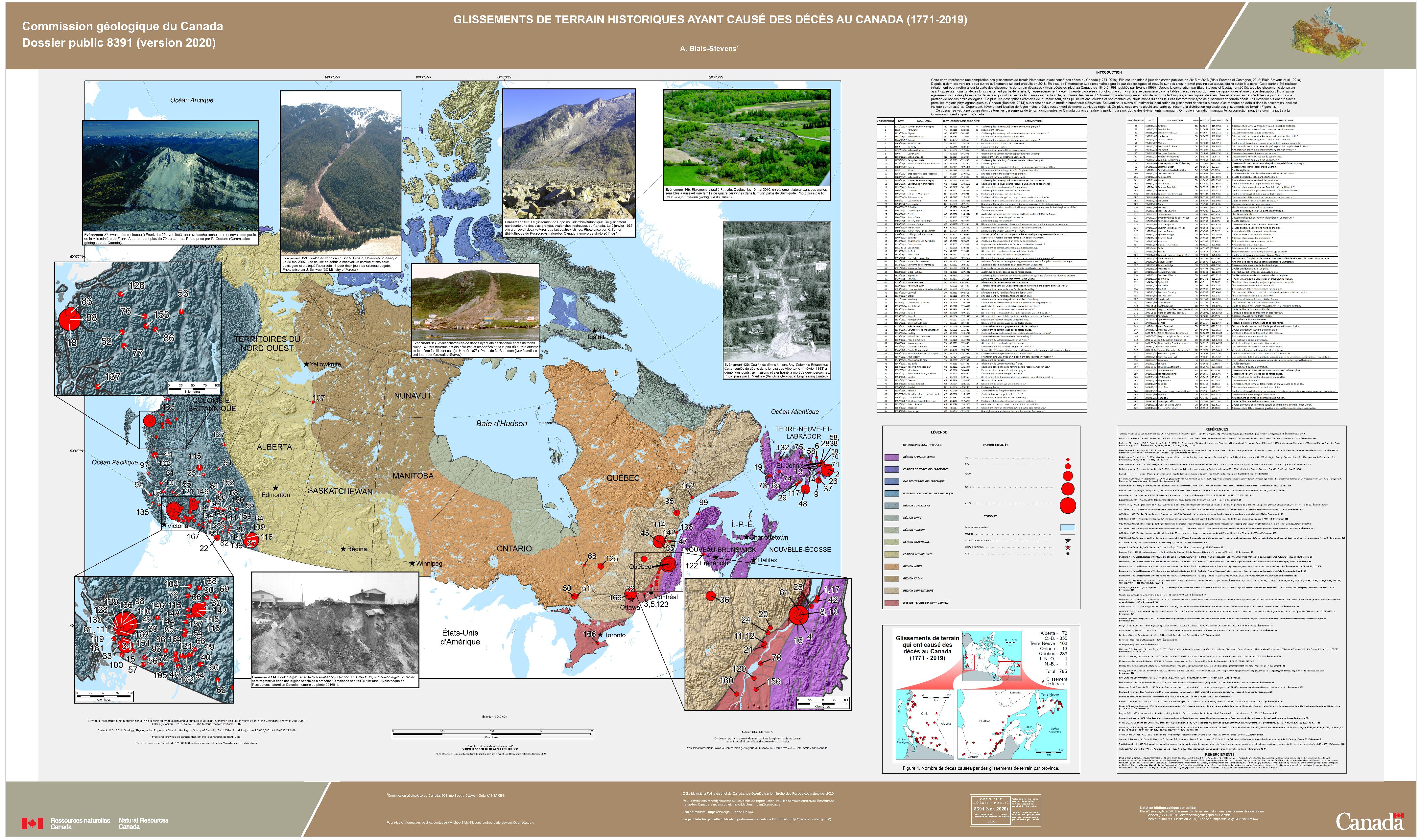Open the Saint-Jude lateral spread aerial photo
Image resolution: width=1420 pixels, height=840 pixels.
pyautogui.click(x=746, y=138)
